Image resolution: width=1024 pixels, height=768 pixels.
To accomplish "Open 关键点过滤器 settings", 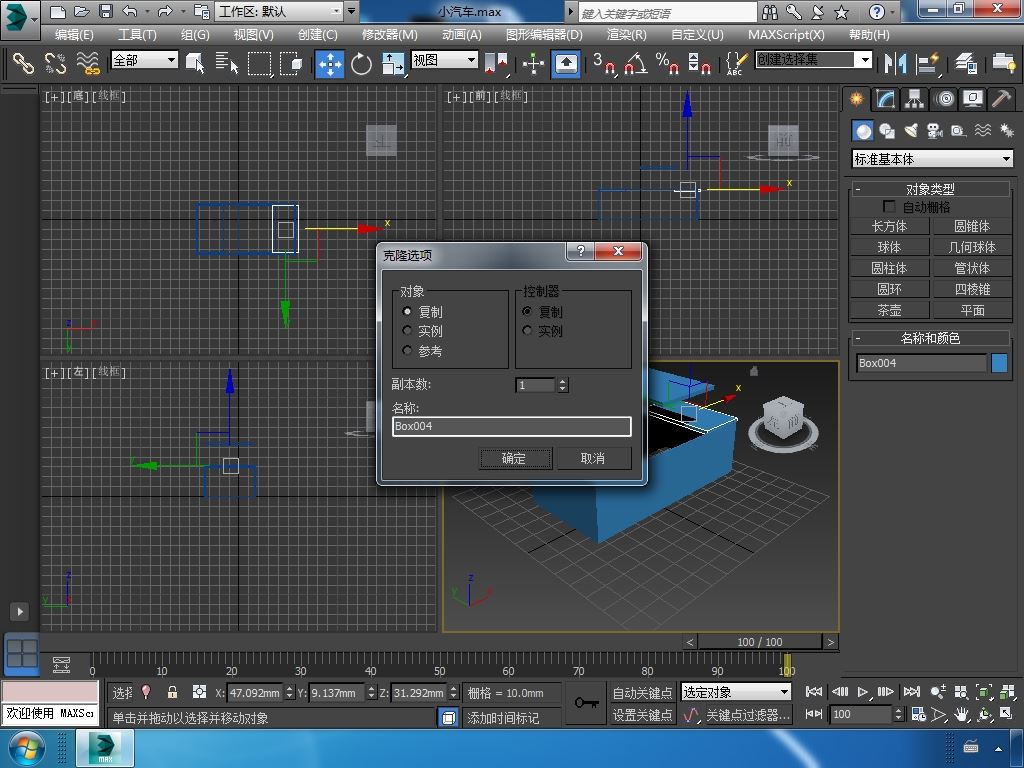I will [748, 715].
